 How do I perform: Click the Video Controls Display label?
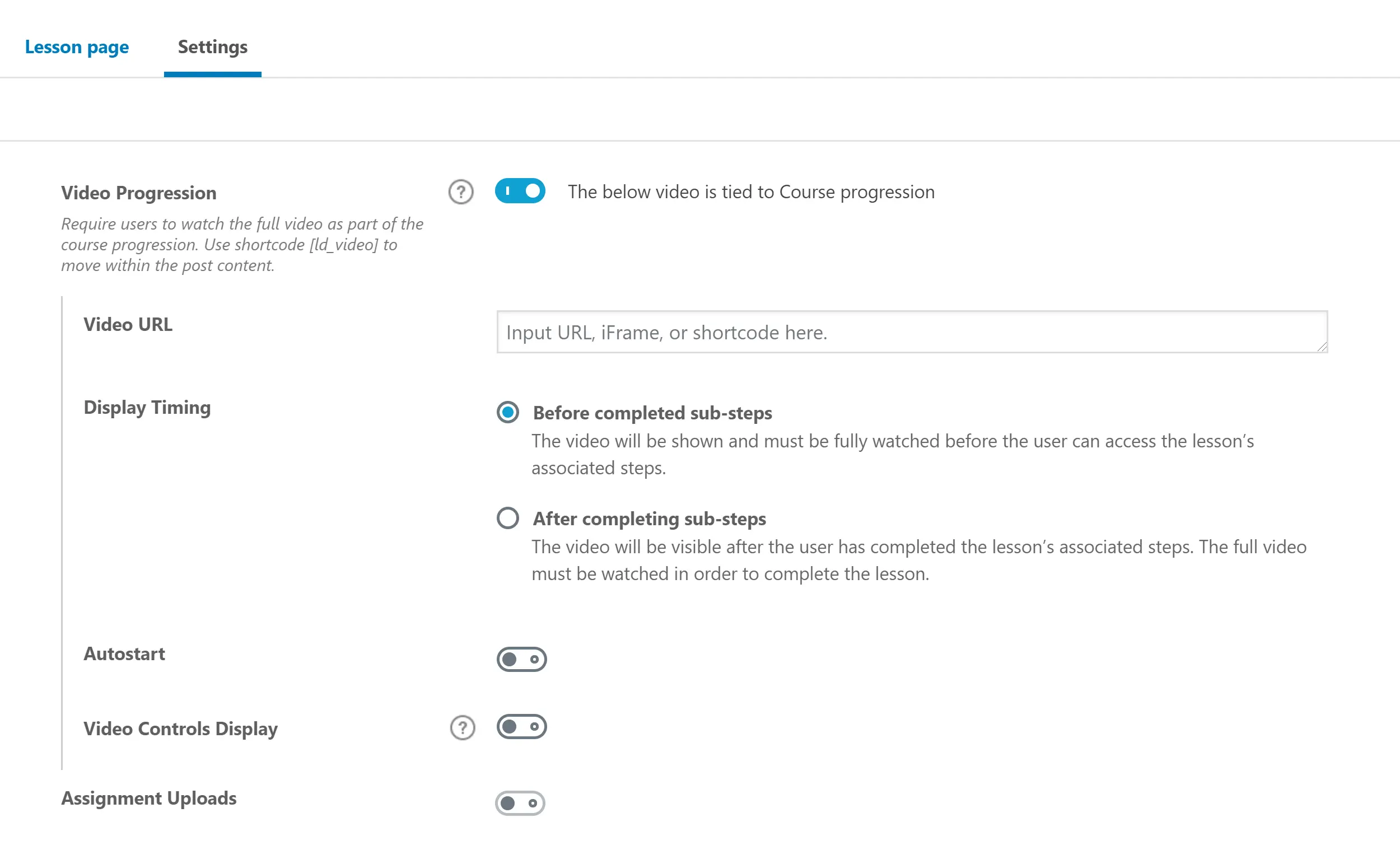click(180, 728)
